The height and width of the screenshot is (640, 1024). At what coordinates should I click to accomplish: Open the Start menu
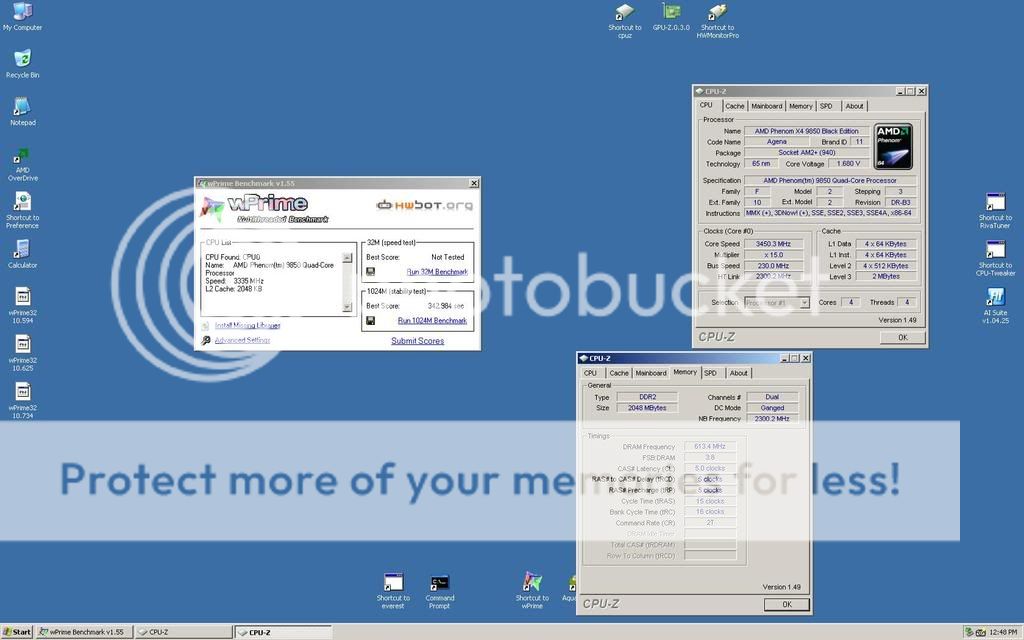point(17,632)
